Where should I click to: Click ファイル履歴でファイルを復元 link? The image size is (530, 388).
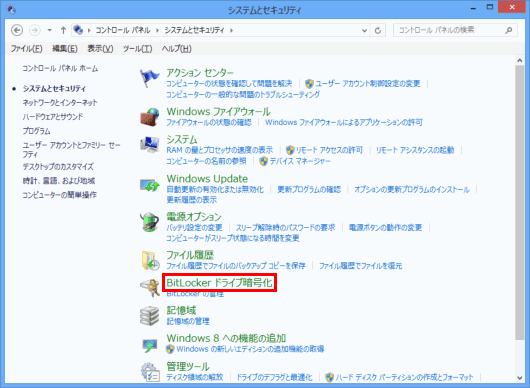coord(361,266)
